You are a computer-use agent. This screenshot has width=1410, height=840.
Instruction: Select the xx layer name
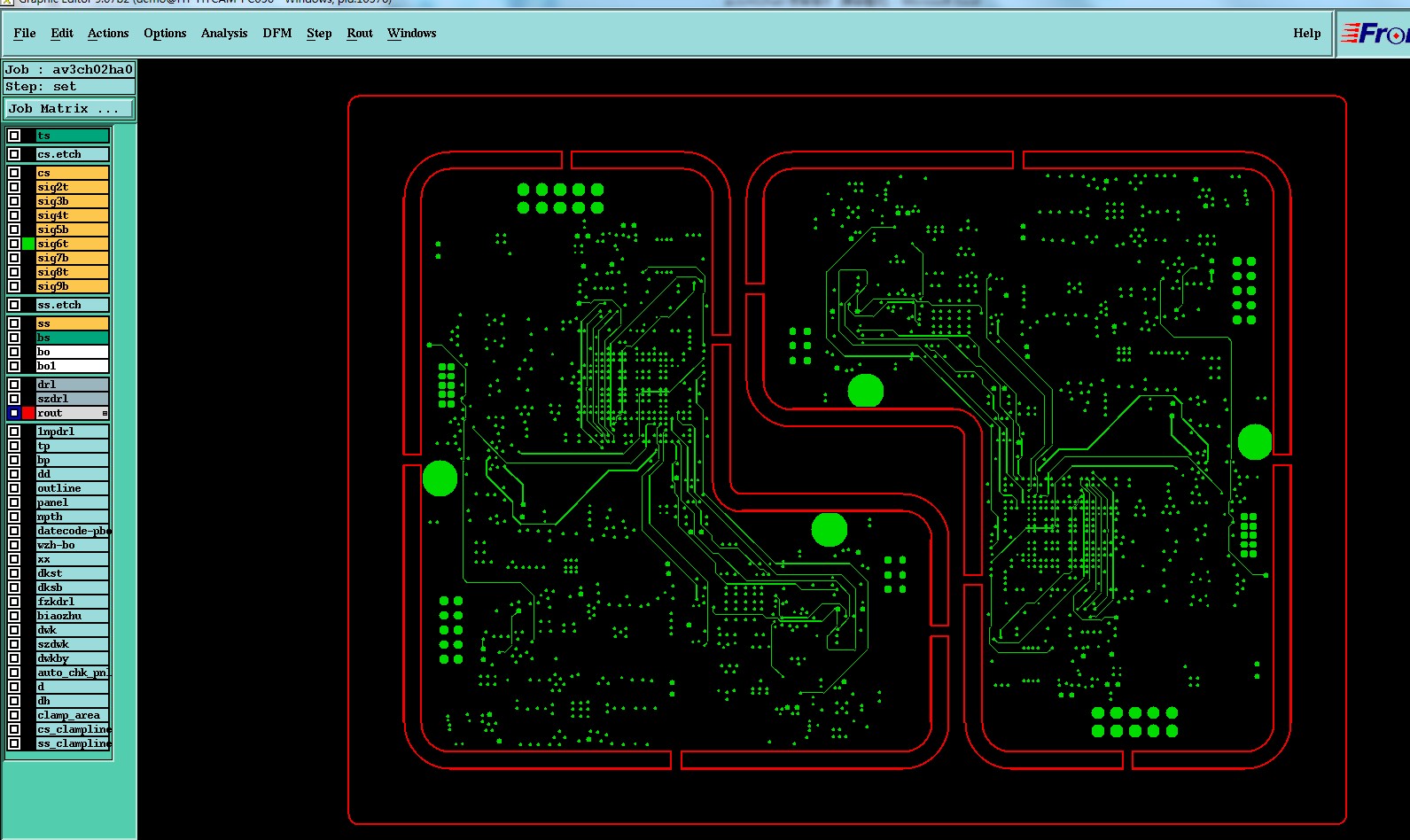(x=73, y=559)
